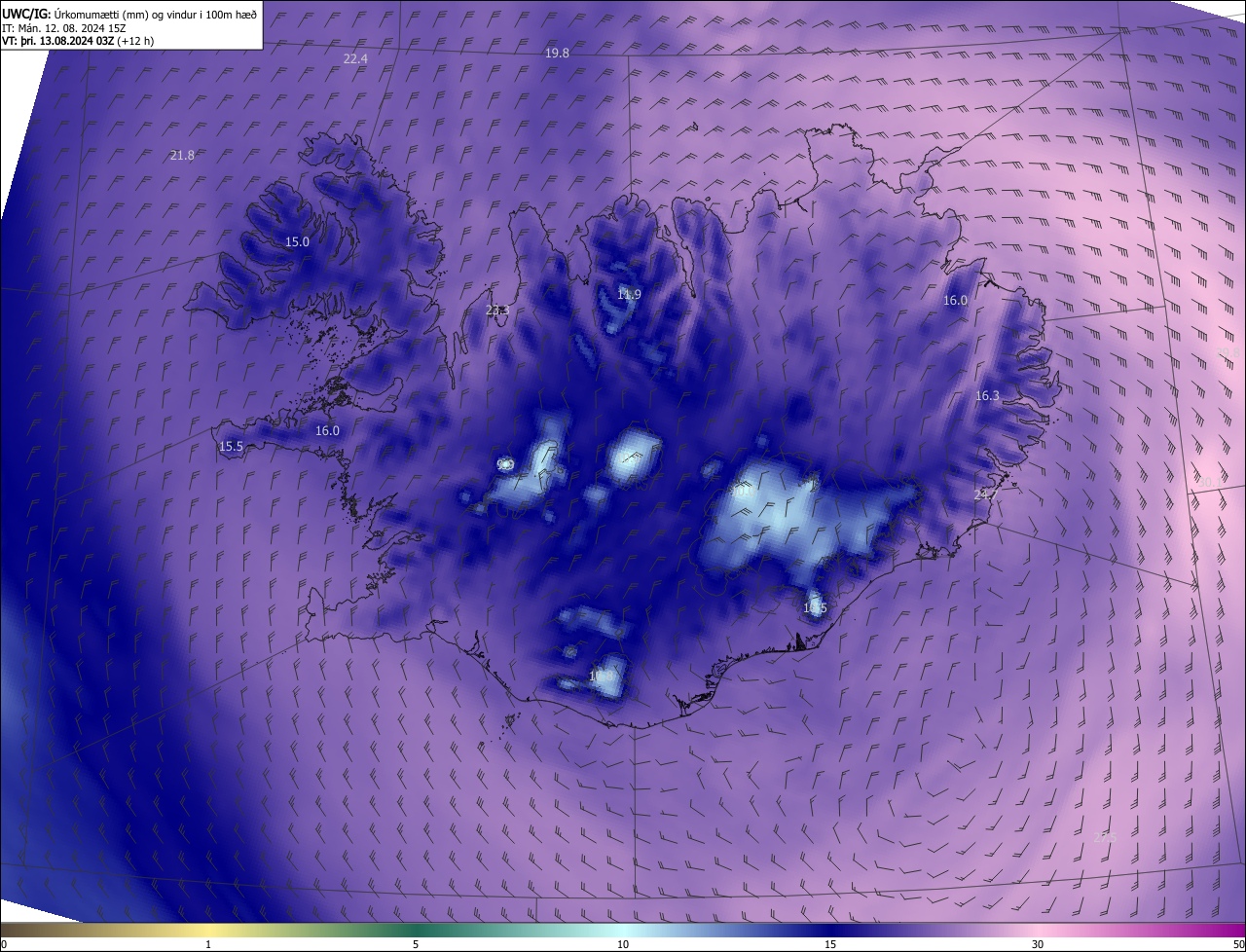Click the 16.3 value in east Iceland
The image size is (1246, 952).
tap(987, 395)
